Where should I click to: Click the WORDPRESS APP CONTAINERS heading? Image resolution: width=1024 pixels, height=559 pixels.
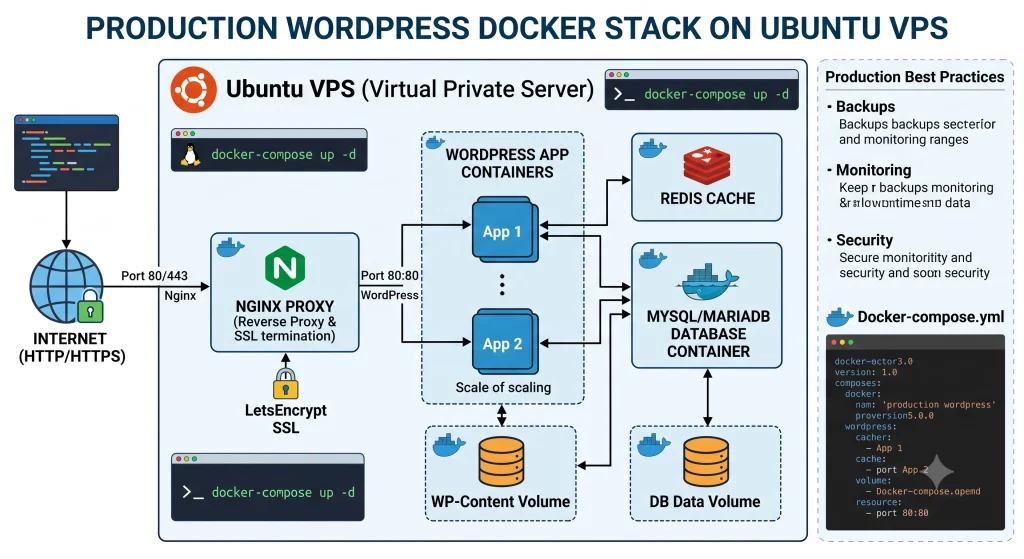point(507,163)
